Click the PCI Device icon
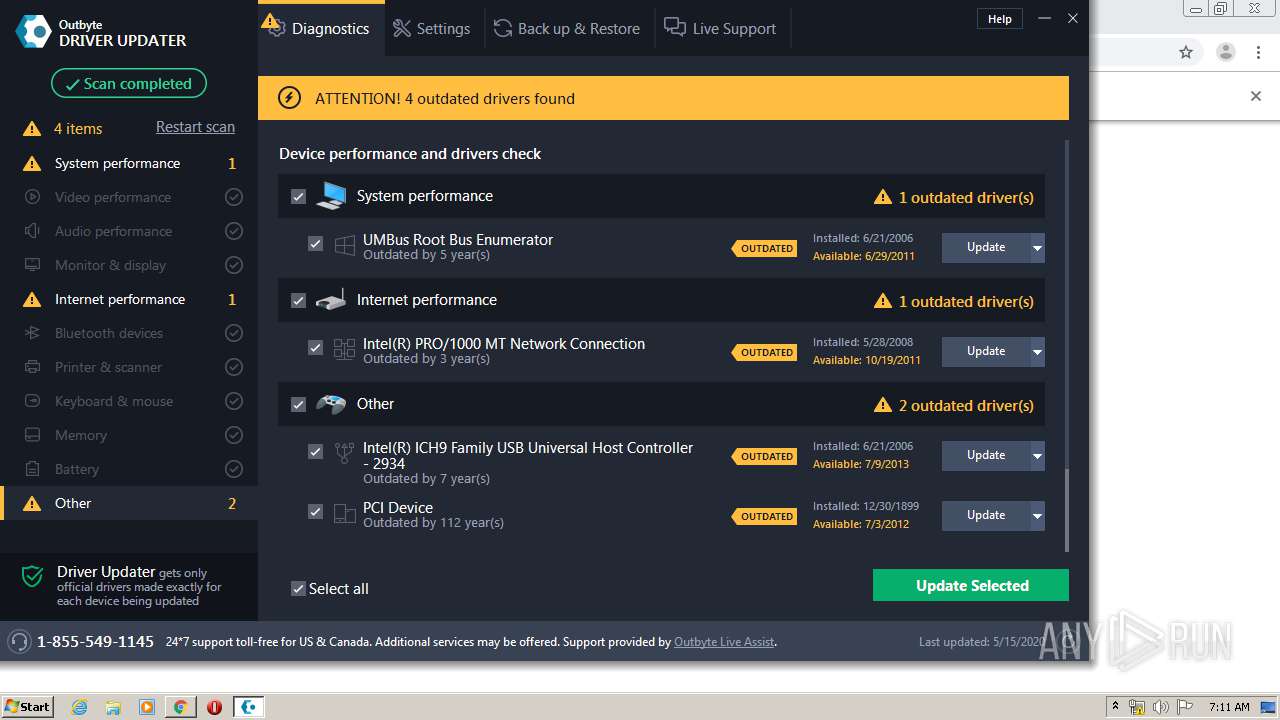Screen dimensions: 1280x720 (344, 514)
